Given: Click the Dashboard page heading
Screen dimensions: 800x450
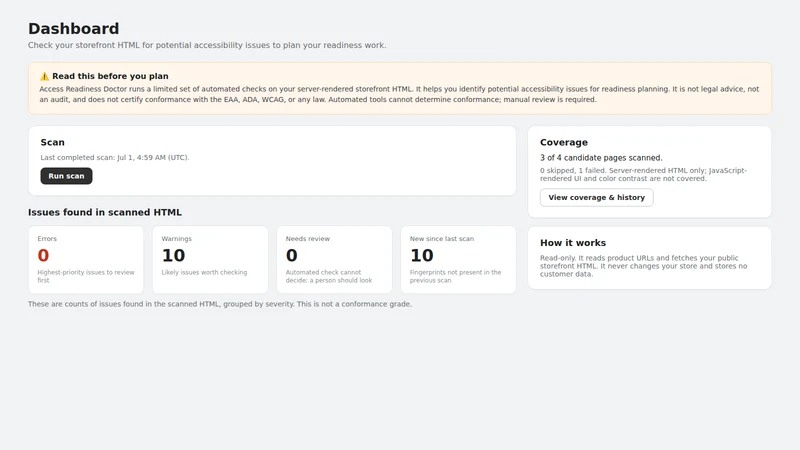Looking at the screenshot, I should [73, 29].
